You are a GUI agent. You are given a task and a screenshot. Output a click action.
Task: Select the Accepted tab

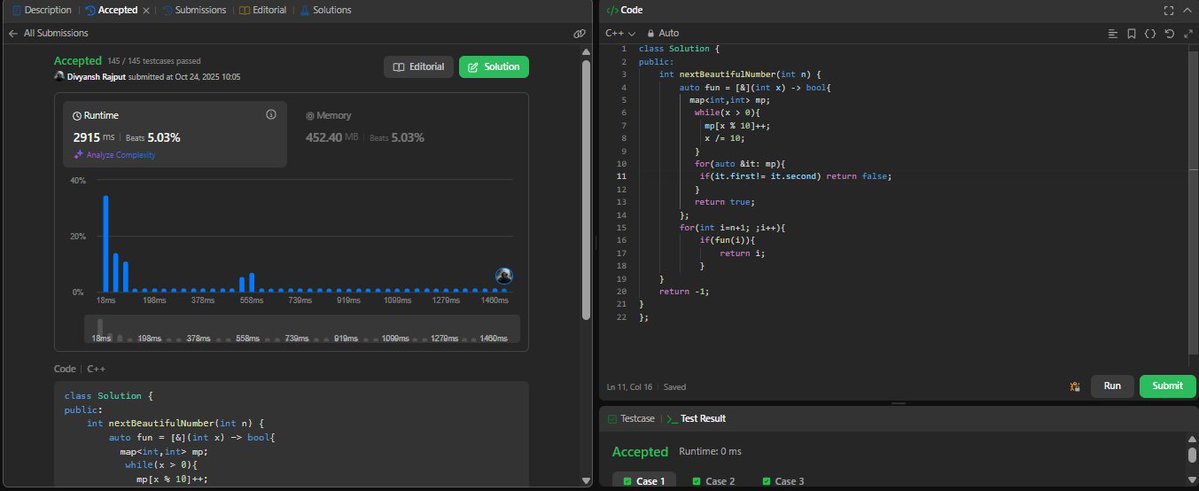pos(111,10)
